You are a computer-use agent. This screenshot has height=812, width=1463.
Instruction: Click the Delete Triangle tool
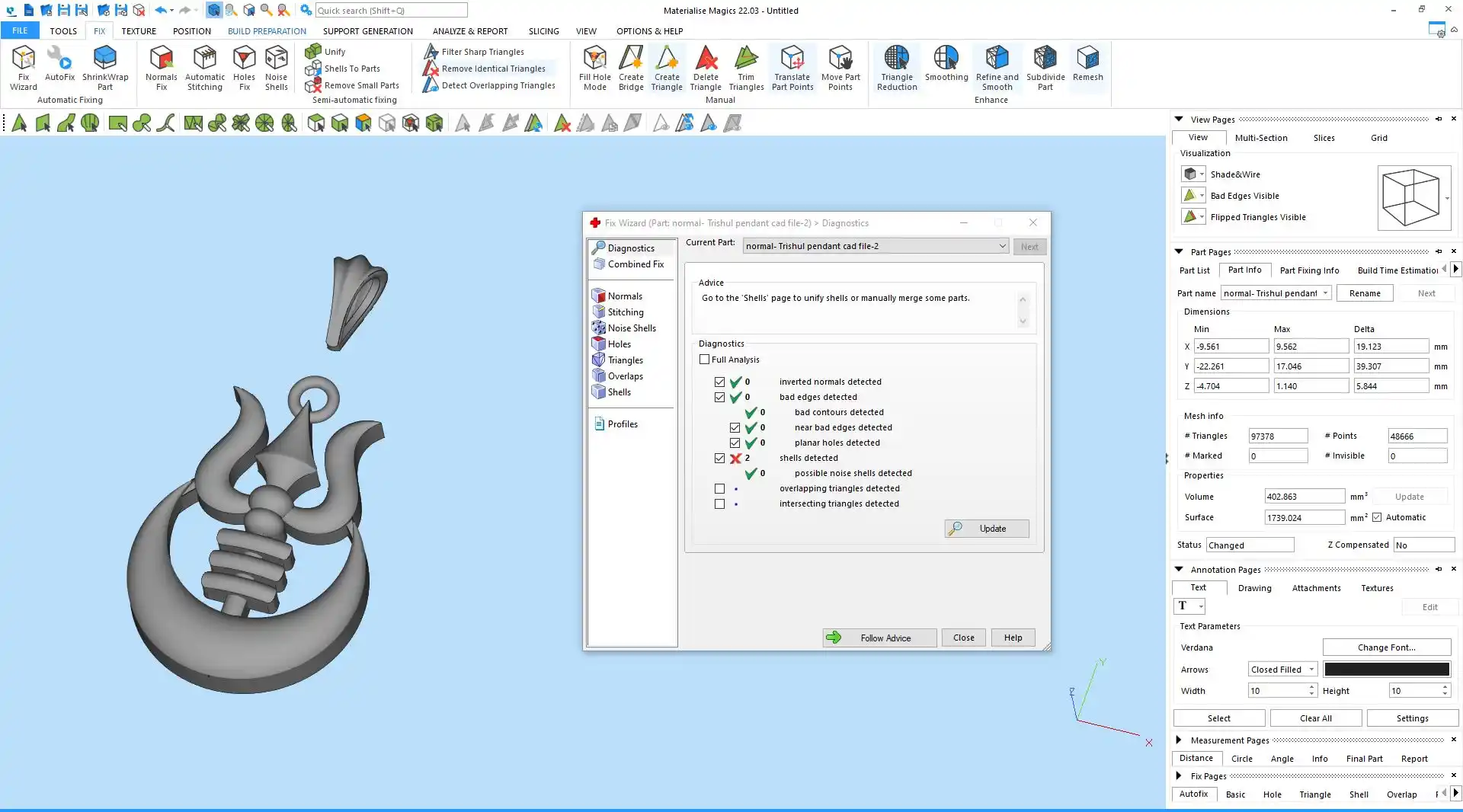coord(706,67)
